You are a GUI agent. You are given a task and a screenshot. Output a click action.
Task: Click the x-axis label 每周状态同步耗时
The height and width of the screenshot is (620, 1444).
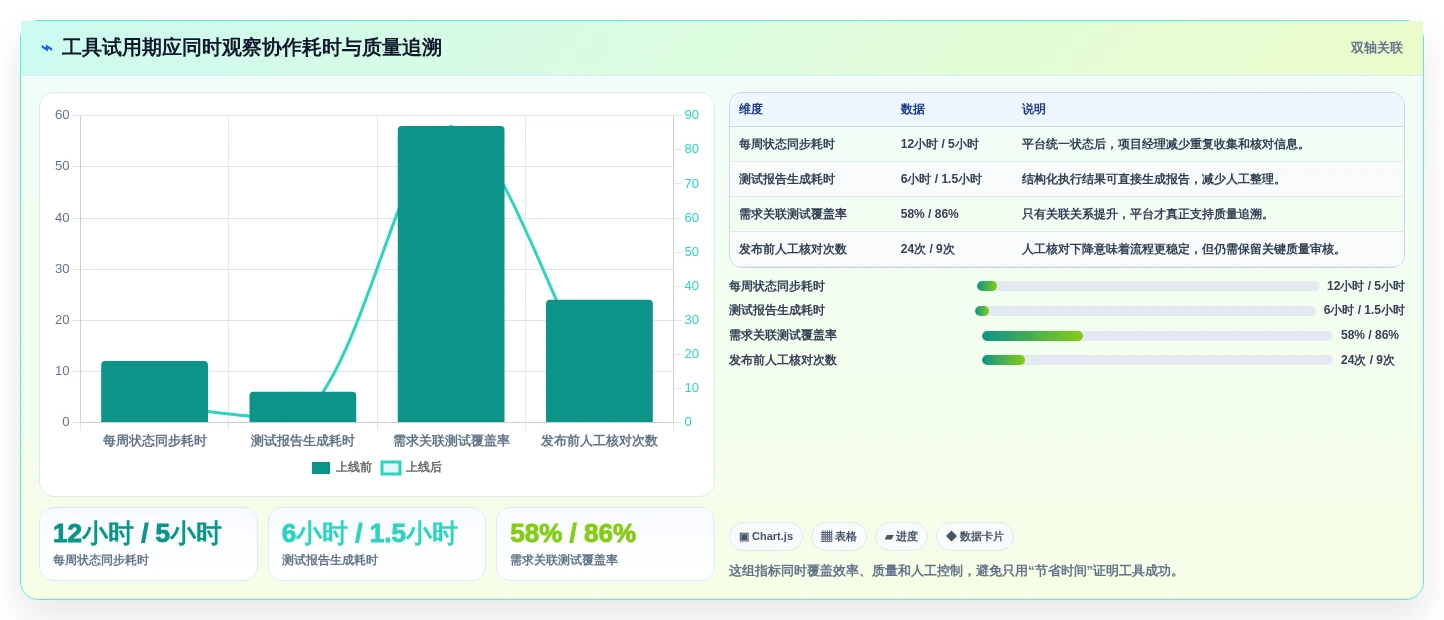(155, 441)
